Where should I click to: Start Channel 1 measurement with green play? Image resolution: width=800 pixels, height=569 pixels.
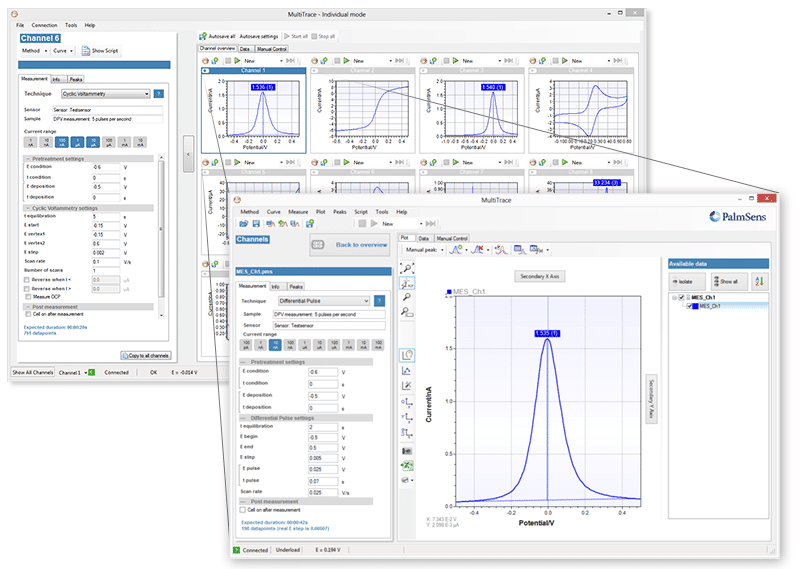tap(237, 61)
